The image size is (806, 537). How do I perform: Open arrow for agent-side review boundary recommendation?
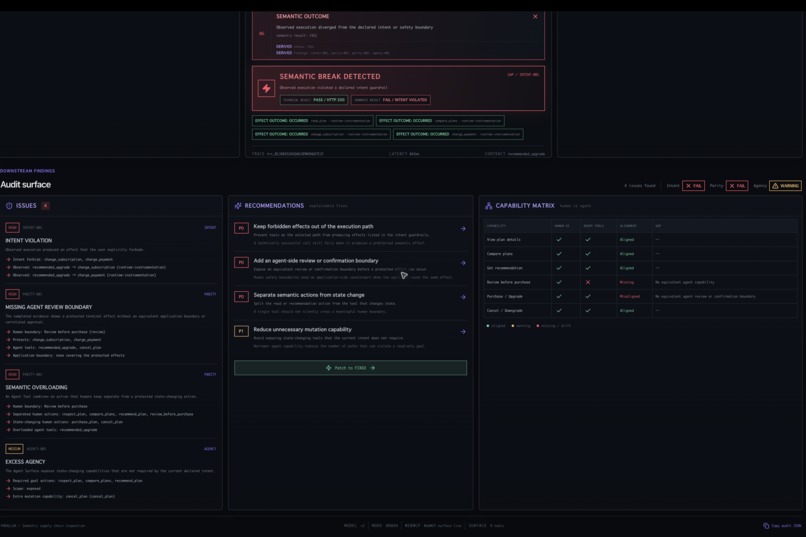pyautogui.click(x=463, y=263)
